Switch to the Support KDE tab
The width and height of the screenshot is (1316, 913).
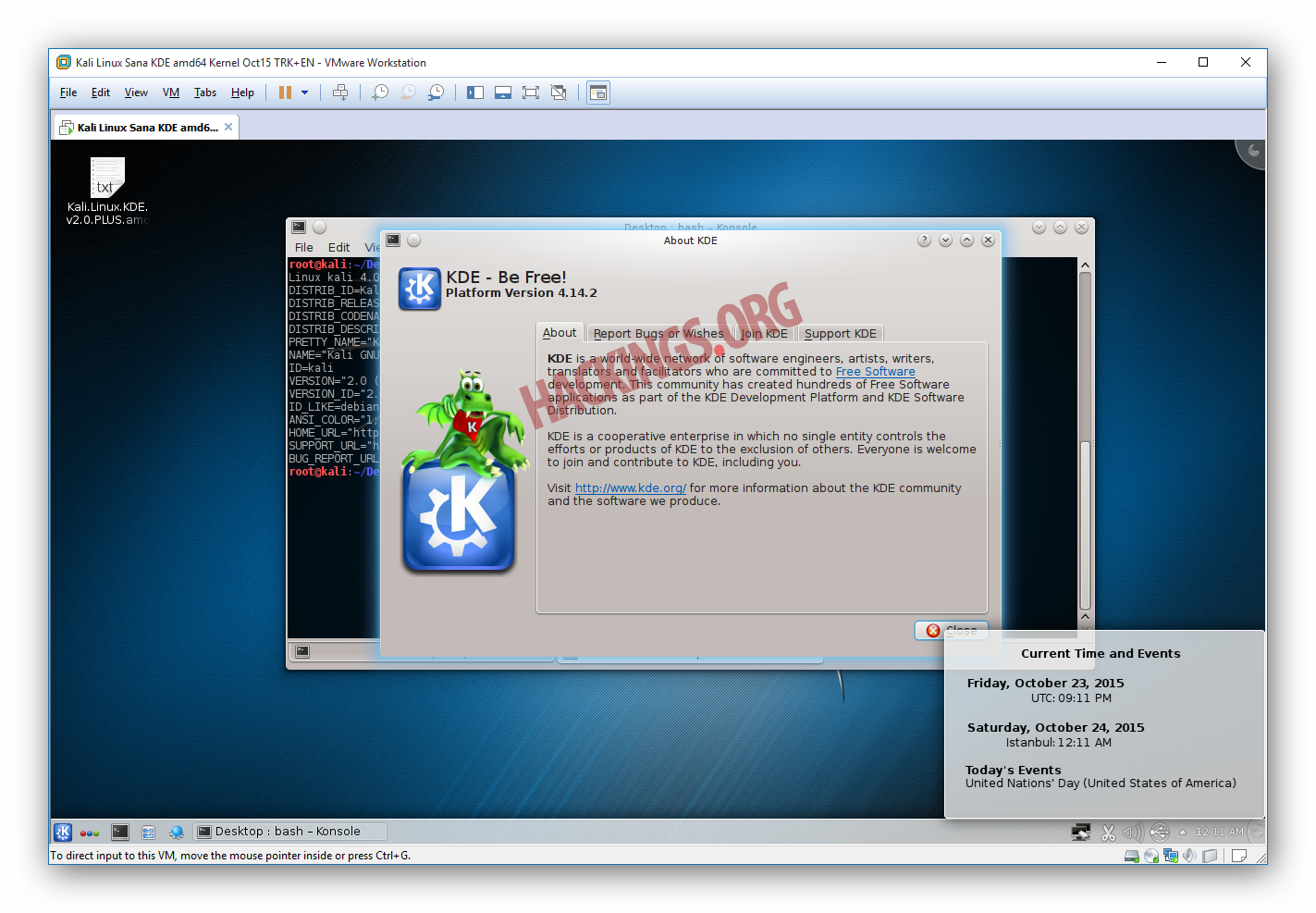pyautogui.click(x=840, y=334)
